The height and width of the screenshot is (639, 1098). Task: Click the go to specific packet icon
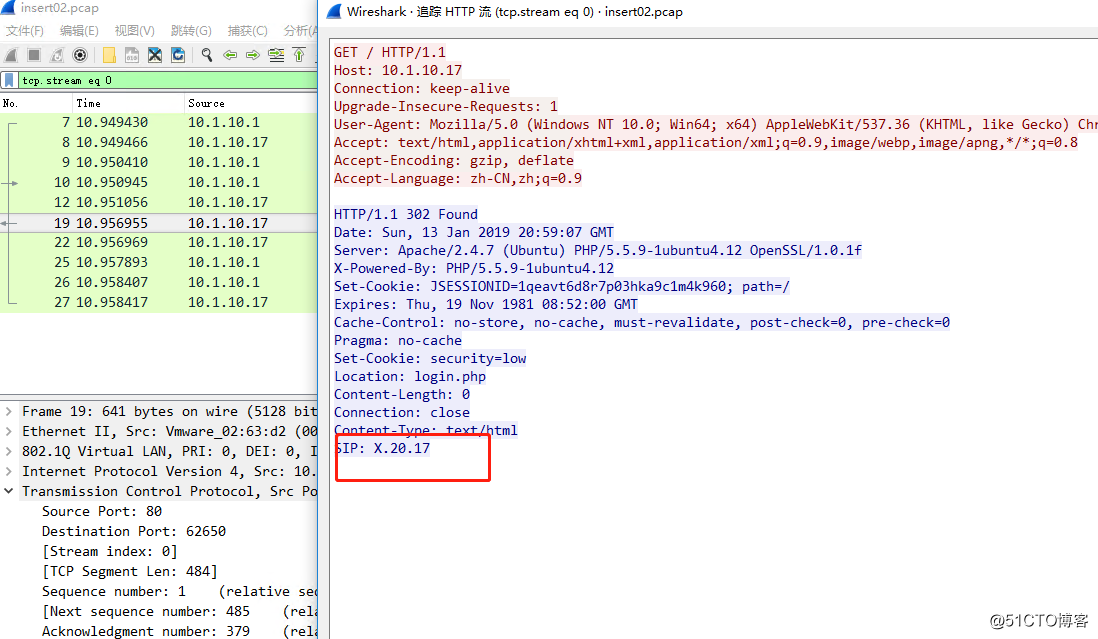pyautogui.click(x=277, y=55)
